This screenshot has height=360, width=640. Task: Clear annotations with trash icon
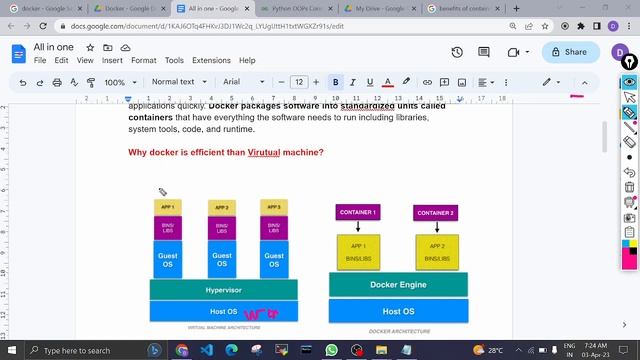pyautogui.click(x=629, y=187)
